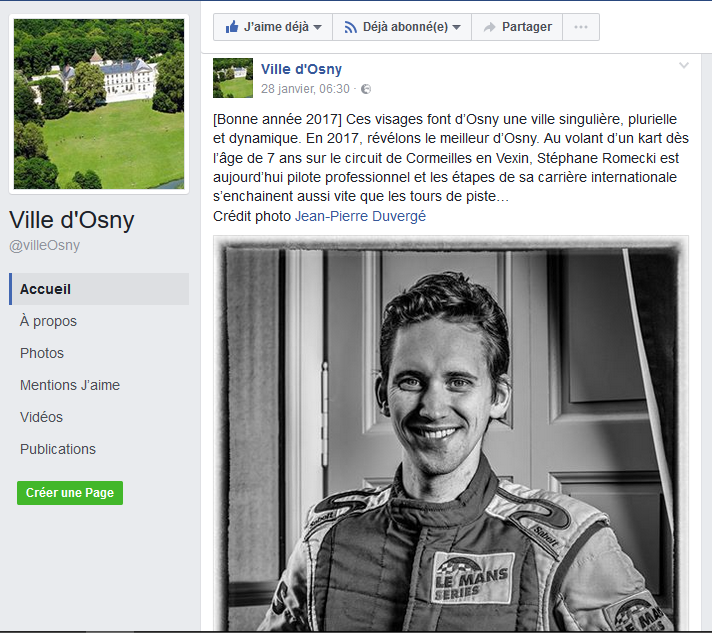Viewport: 712px width, 633px height.
Task: Click the globe privacy icon beside post date
Action: point(366,89)
